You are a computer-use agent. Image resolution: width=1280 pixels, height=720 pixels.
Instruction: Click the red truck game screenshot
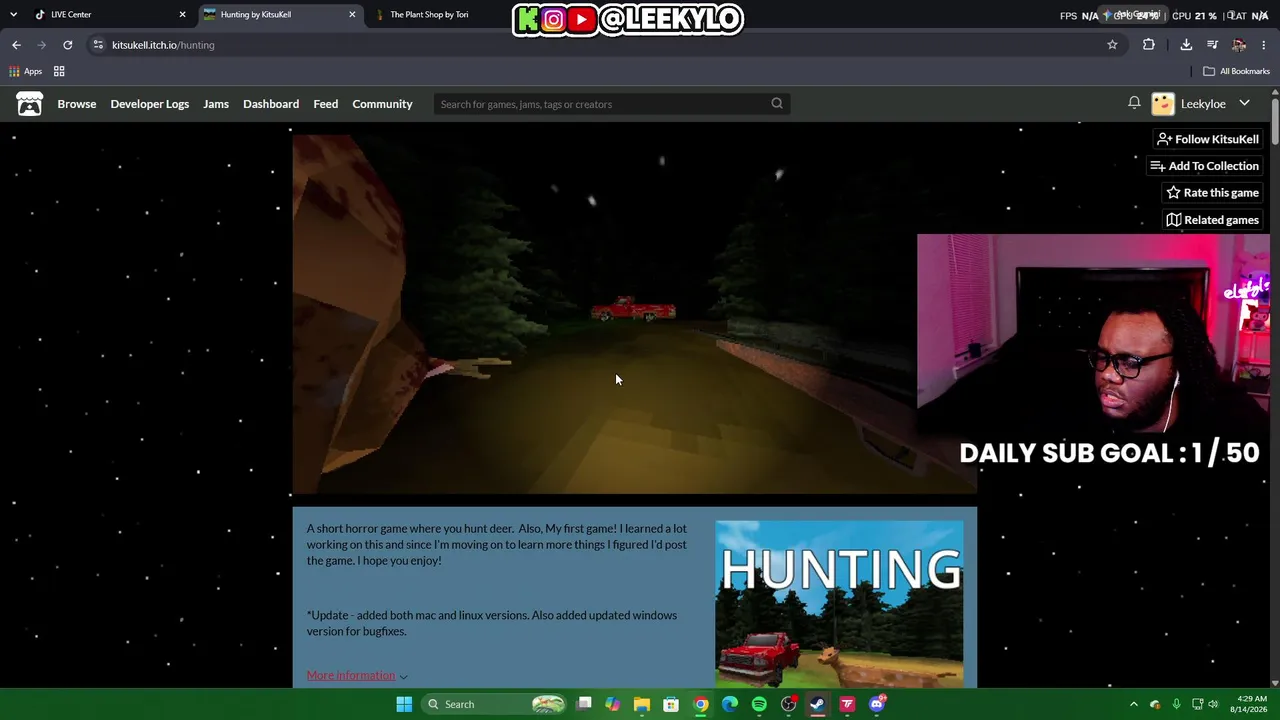pyautogui.click(x=634, y=314)
